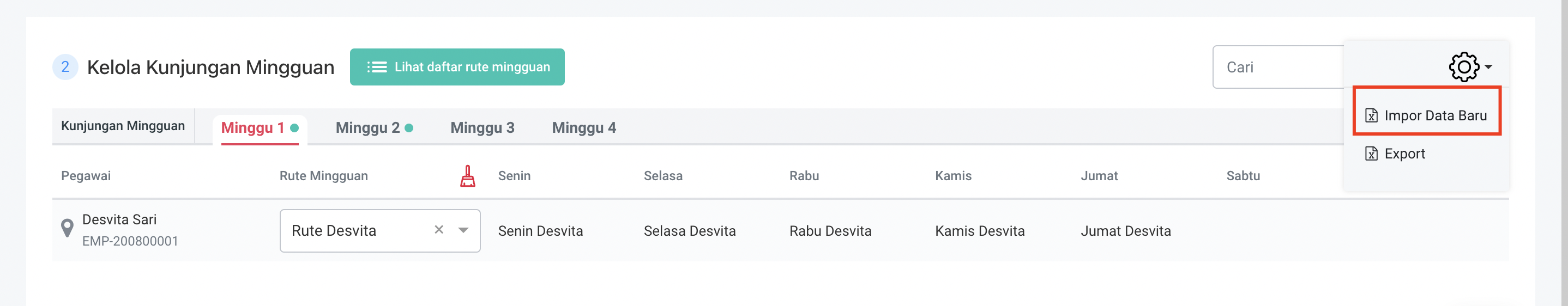Screen dimensions: 1568x306
Task: Click the step number 2 badge
Action: click(65, 67)
